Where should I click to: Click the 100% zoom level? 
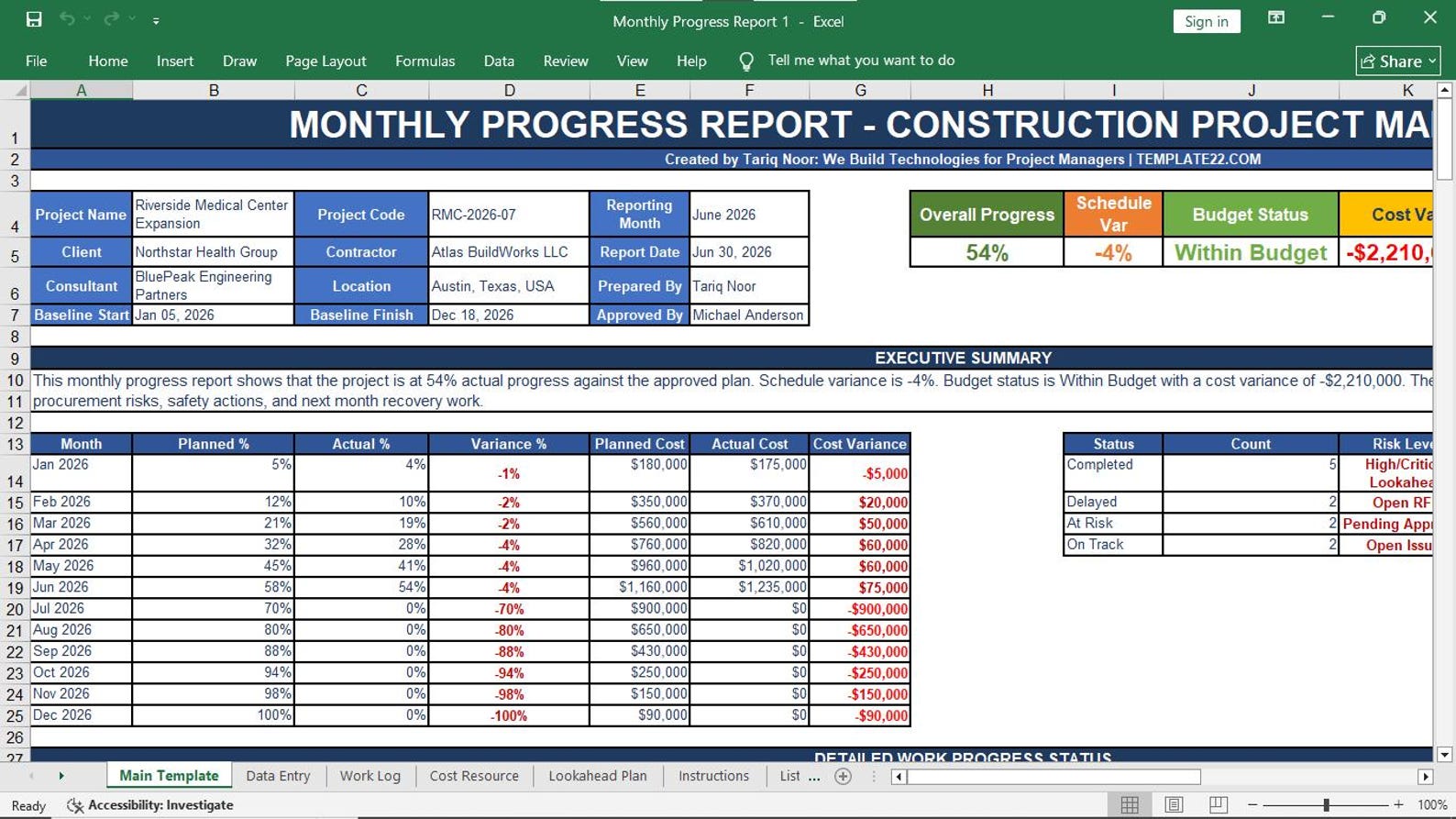pos(1432,804)
